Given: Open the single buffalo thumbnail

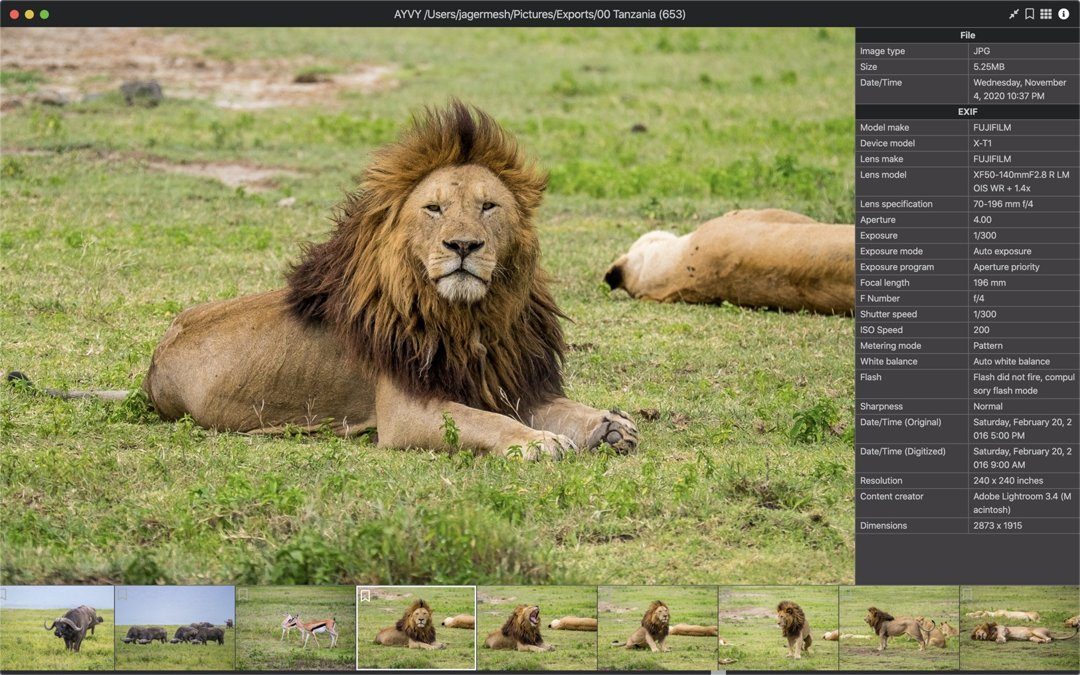Looking at the screenshot, I should (x=57, y=627).
